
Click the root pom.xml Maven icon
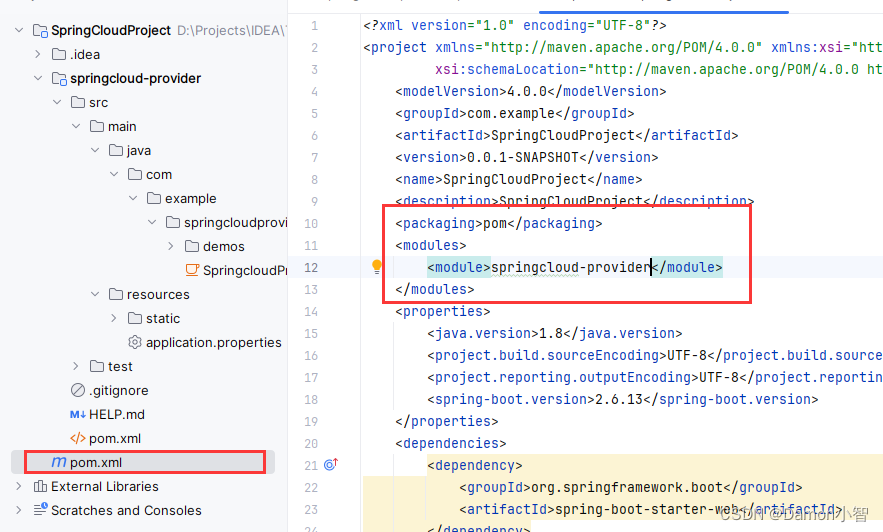pyautogui.click(x=59, y=462)
